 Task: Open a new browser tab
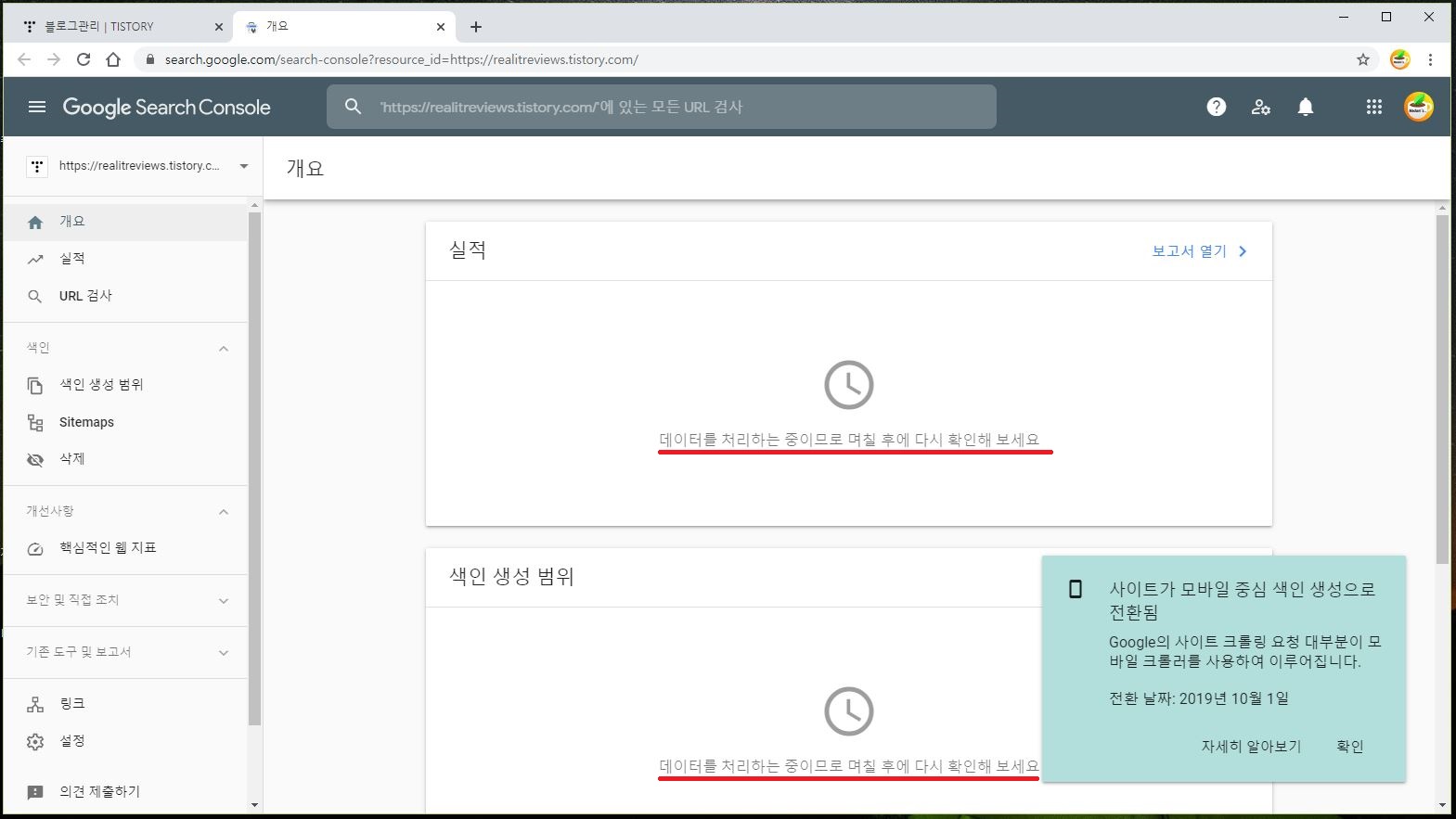(476, 27)
